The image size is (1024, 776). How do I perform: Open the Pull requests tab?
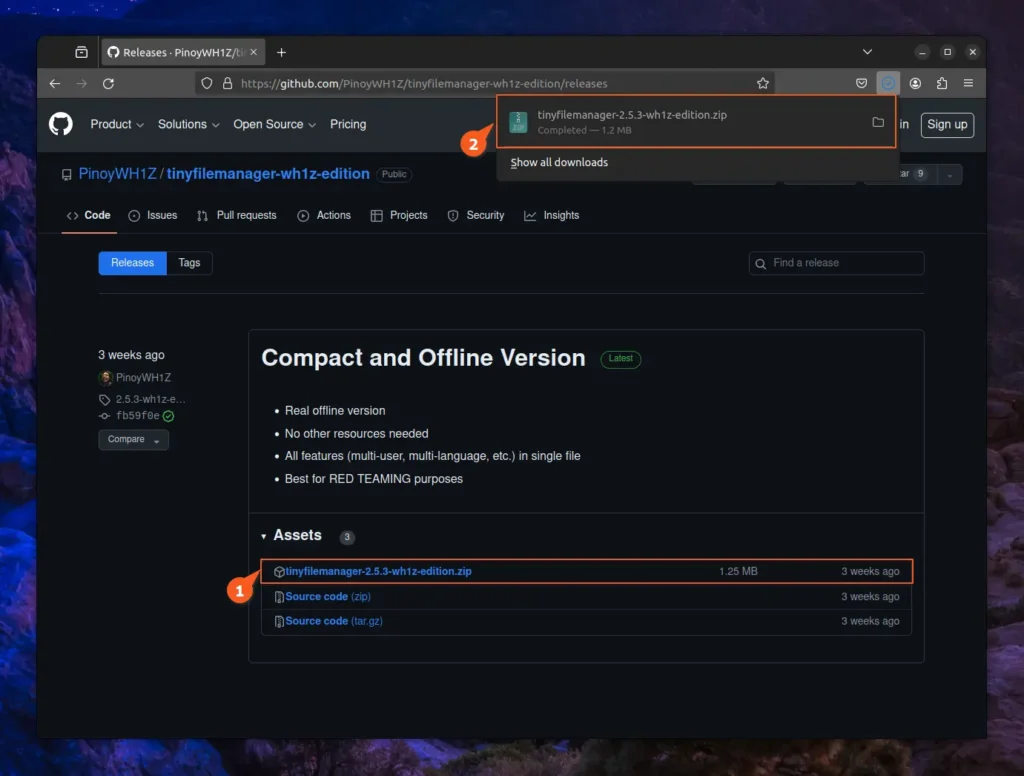pyautogui.click(x=236, y=215)
